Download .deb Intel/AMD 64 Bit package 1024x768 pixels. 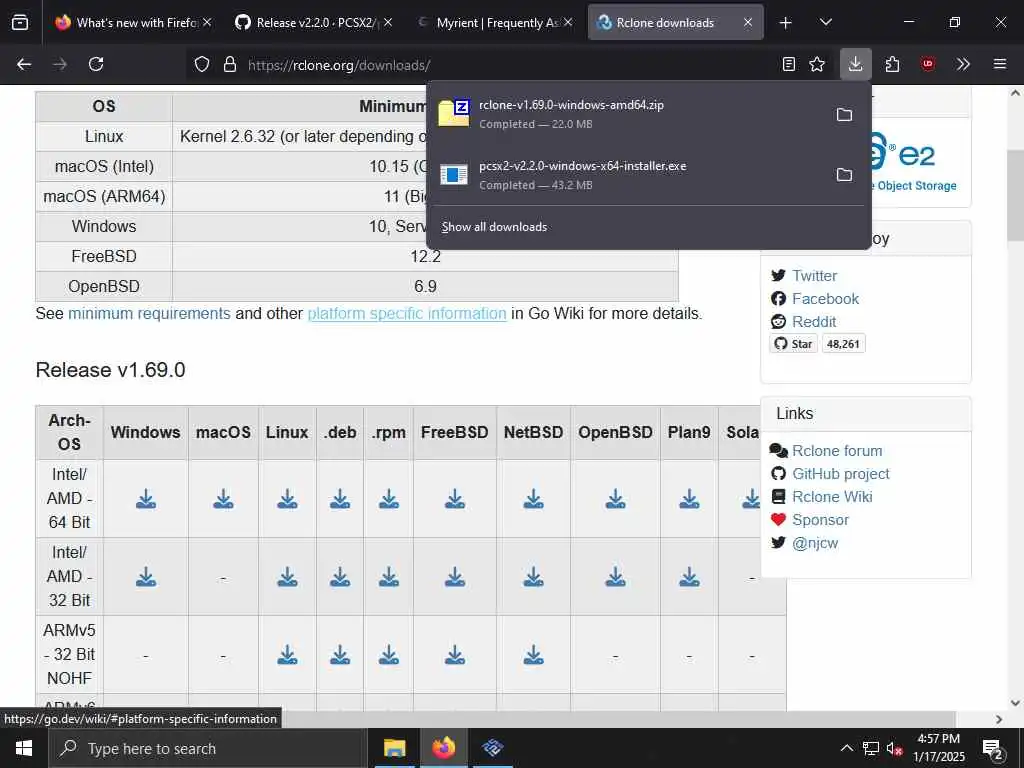(x=340, y=499)
